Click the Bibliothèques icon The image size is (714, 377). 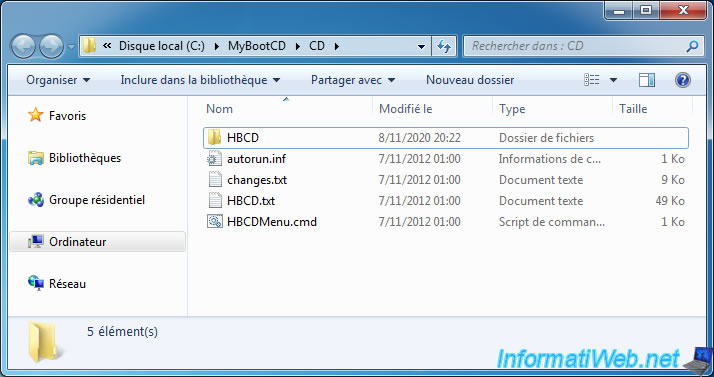pos(36,158)
